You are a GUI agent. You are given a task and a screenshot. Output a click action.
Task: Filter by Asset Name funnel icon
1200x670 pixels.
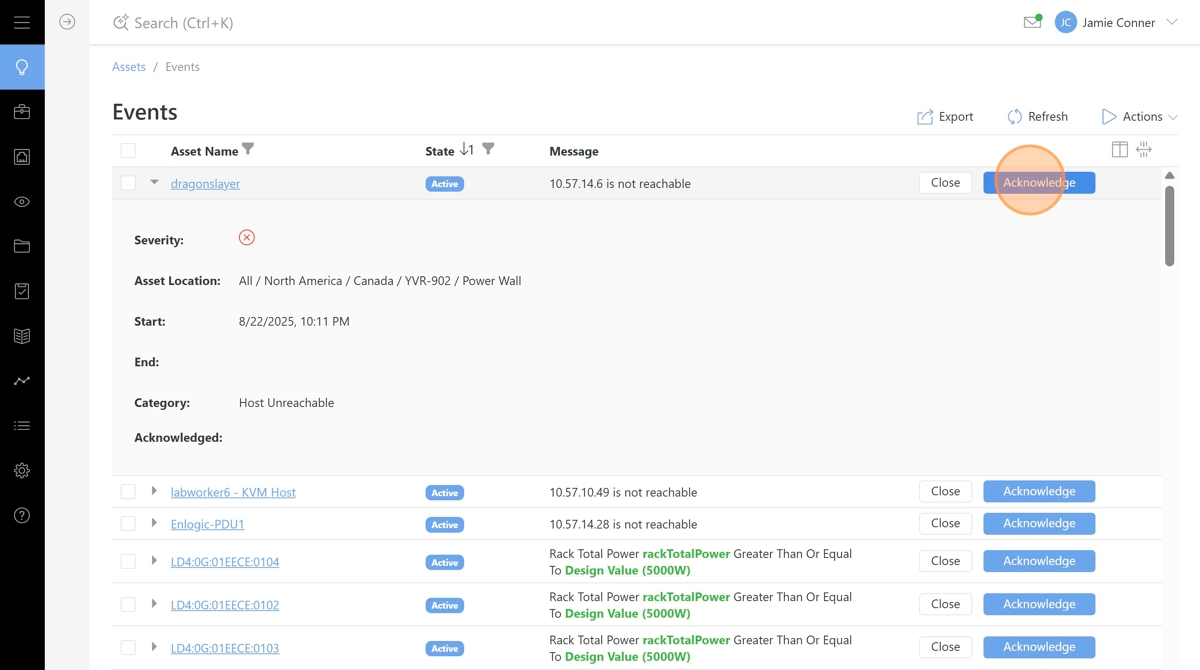click(248, 150)
